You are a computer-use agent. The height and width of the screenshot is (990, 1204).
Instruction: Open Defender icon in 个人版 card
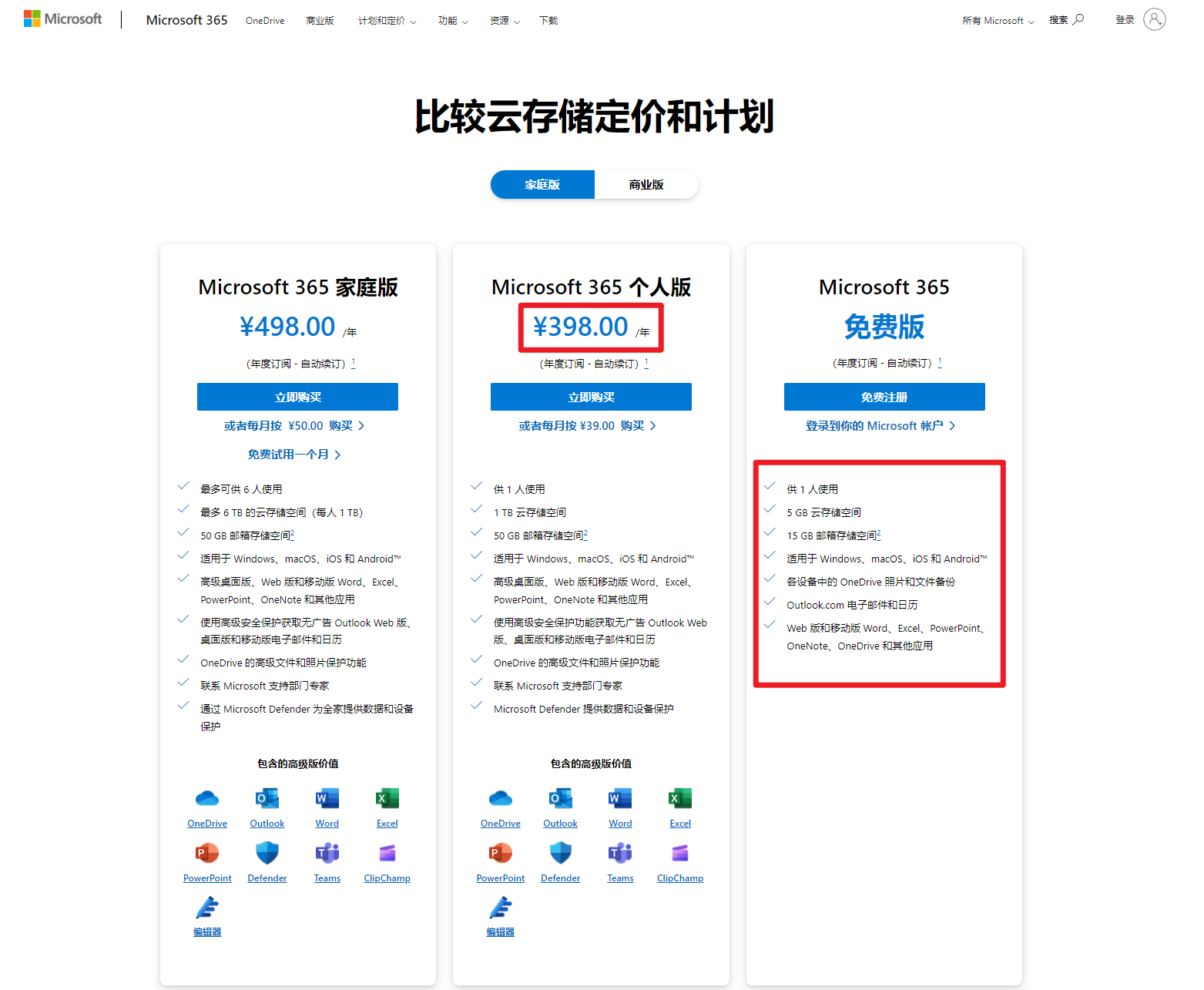click(x=561, y=853)
